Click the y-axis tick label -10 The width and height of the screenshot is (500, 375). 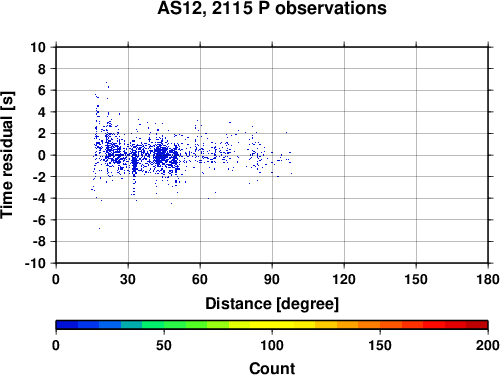(35, 263)
